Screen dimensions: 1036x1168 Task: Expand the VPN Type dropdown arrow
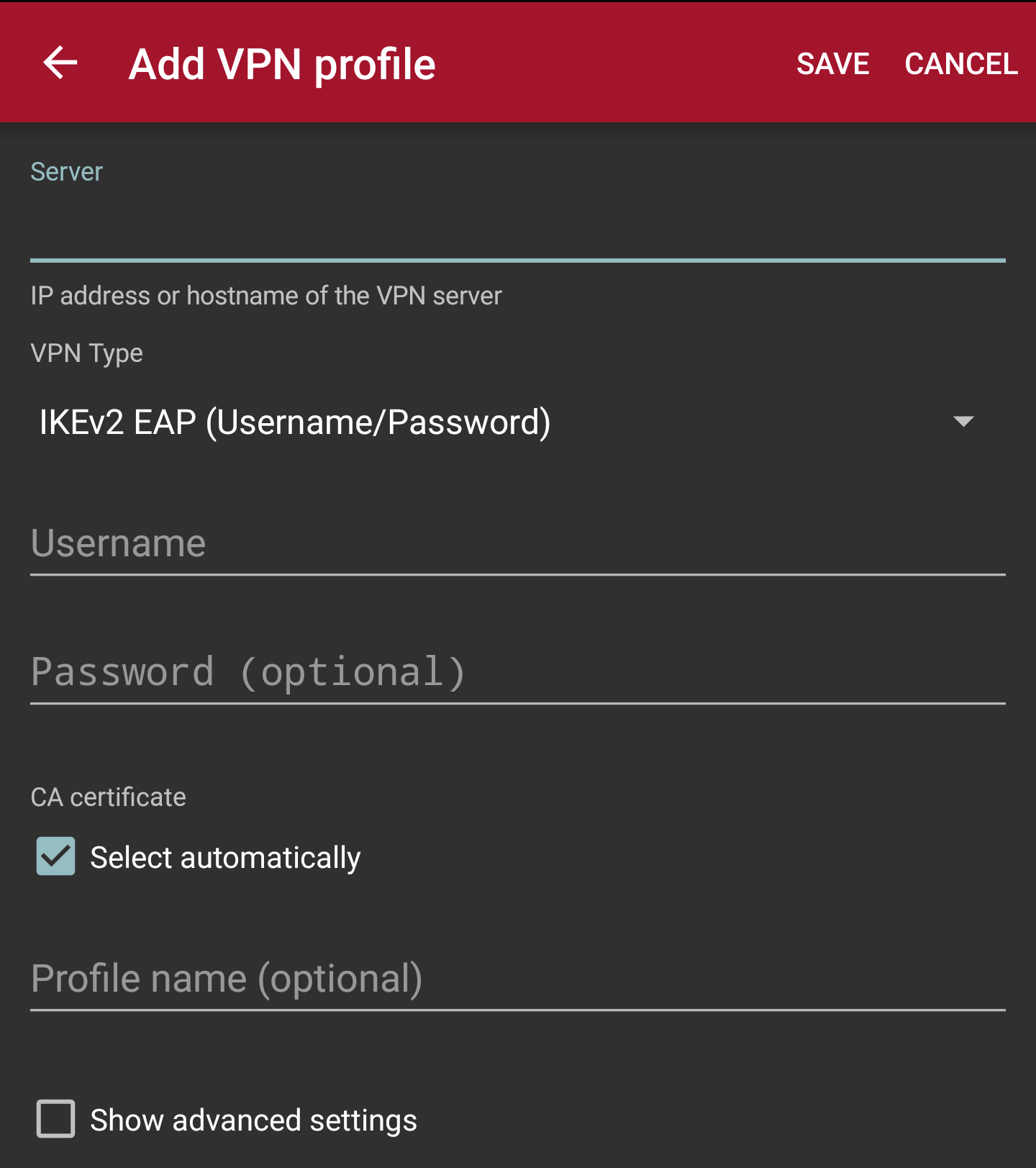[963, 422]
